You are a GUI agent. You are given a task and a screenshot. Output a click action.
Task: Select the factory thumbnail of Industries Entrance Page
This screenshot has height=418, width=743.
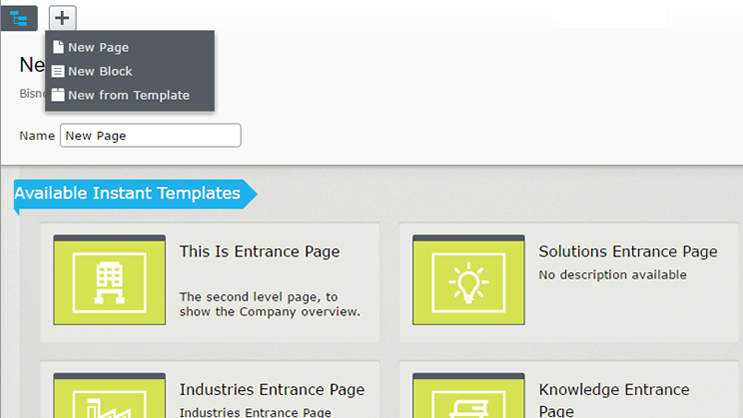[x=109, y=395]
